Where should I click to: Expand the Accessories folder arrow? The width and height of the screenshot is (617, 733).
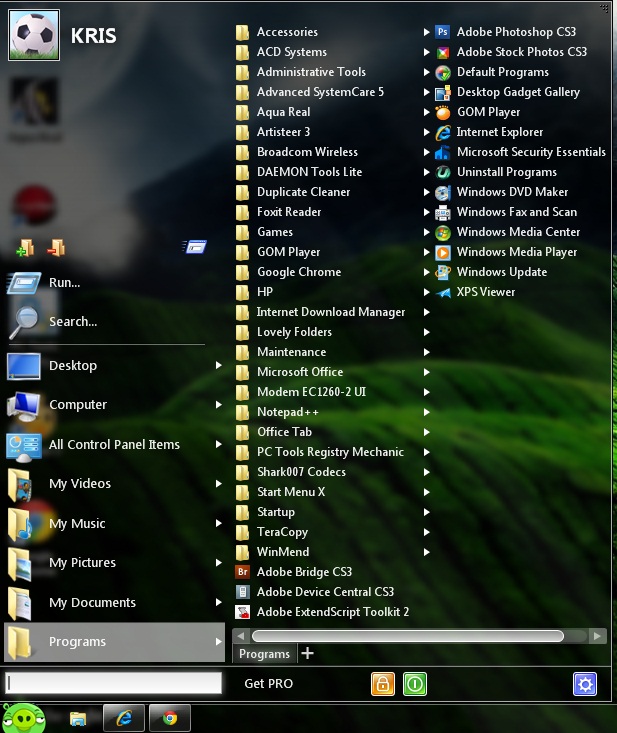[426, 32]
